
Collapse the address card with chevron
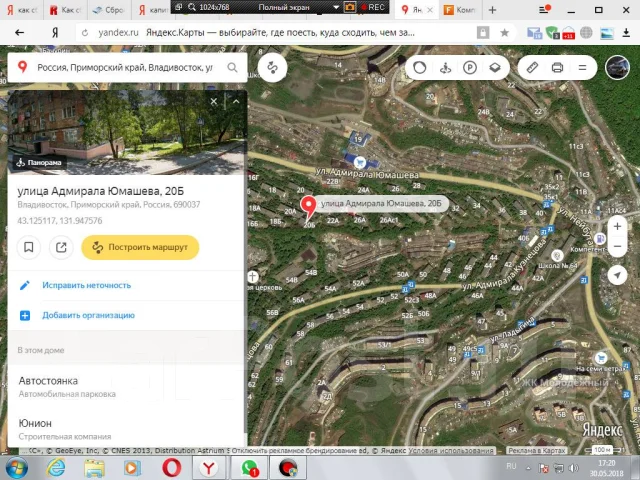tap(236, 101)
